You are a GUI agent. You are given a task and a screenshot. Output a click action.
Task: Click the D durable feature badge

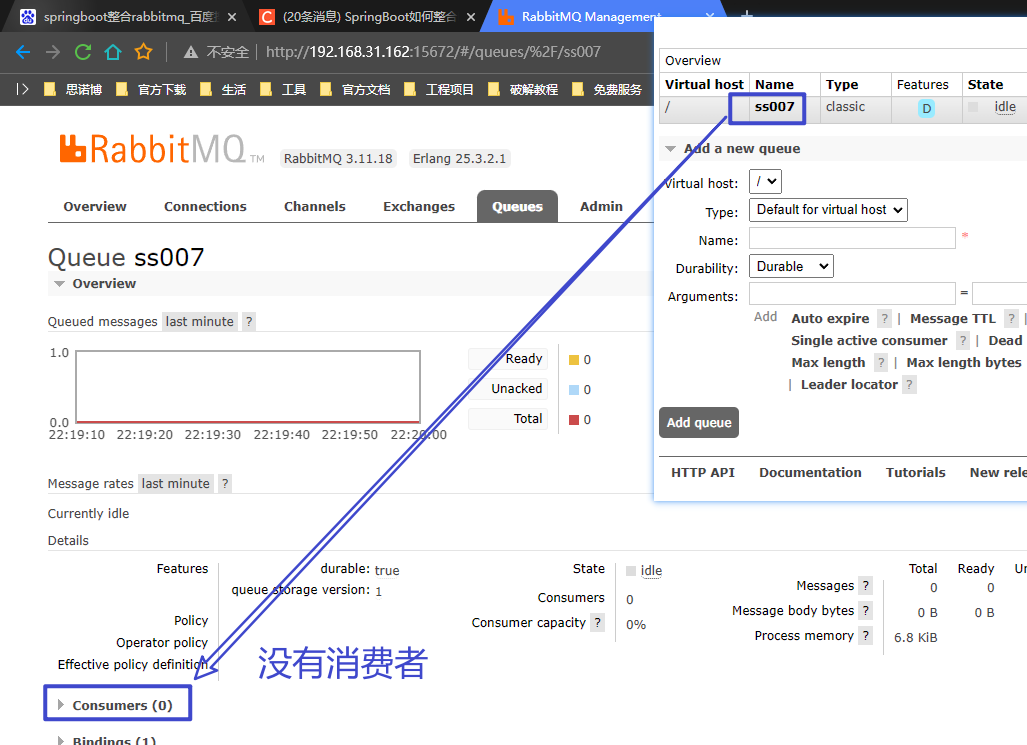point(926,108)
